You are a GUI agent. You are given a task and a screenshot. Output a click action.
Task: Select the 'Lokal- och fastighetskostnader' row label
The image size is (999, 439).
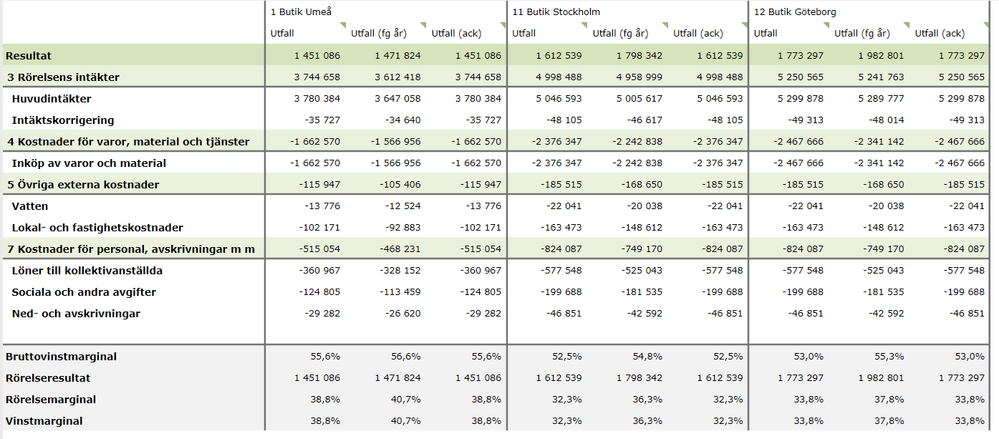pos(83,227)
